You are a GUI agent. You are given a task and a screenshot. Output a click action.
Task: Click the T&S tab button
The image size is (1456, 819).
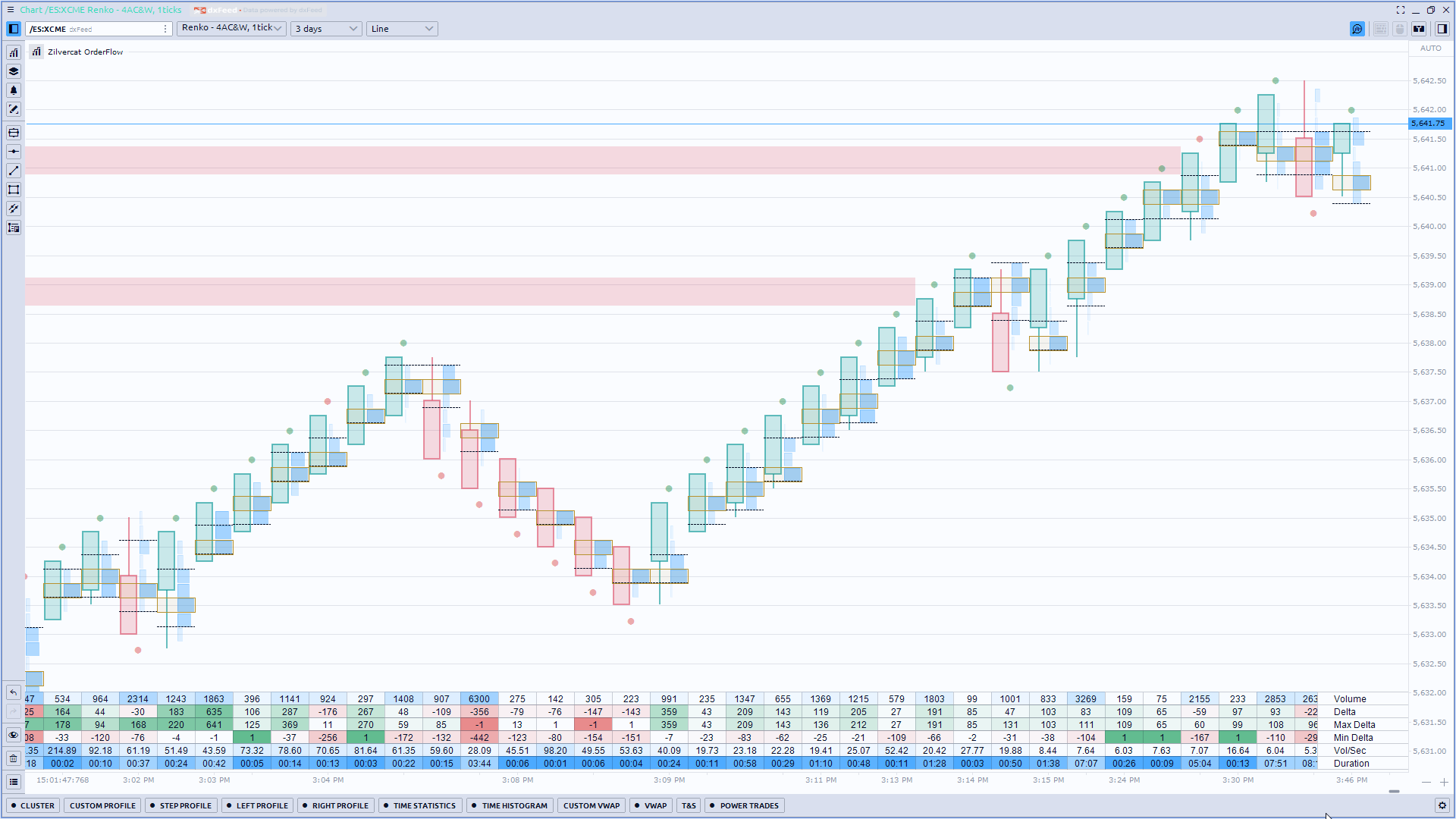pos(689,805)
